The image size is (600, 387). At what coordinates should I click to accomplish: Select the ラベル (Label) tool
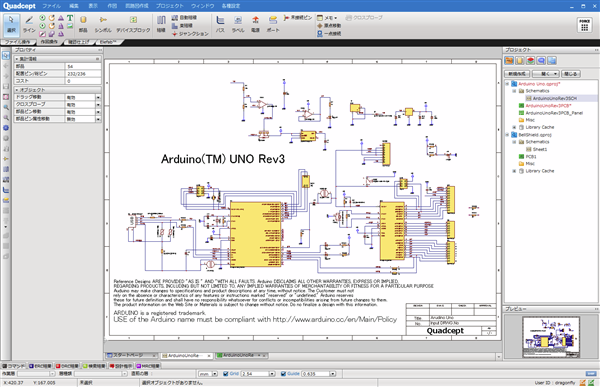pyautogui.click(x=238, y=24)
